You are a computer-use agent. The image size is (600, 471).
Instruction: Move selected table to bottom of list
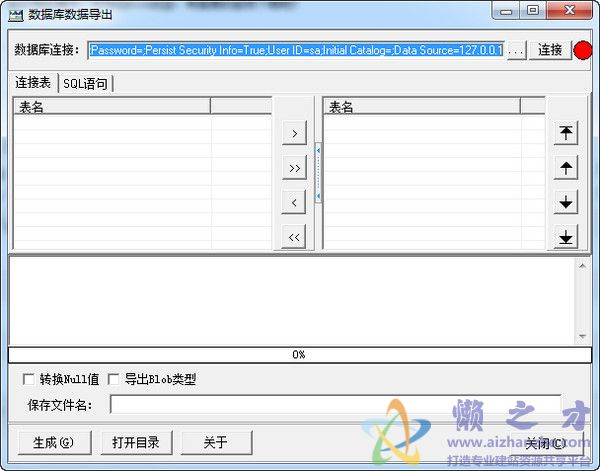point(566,237)
